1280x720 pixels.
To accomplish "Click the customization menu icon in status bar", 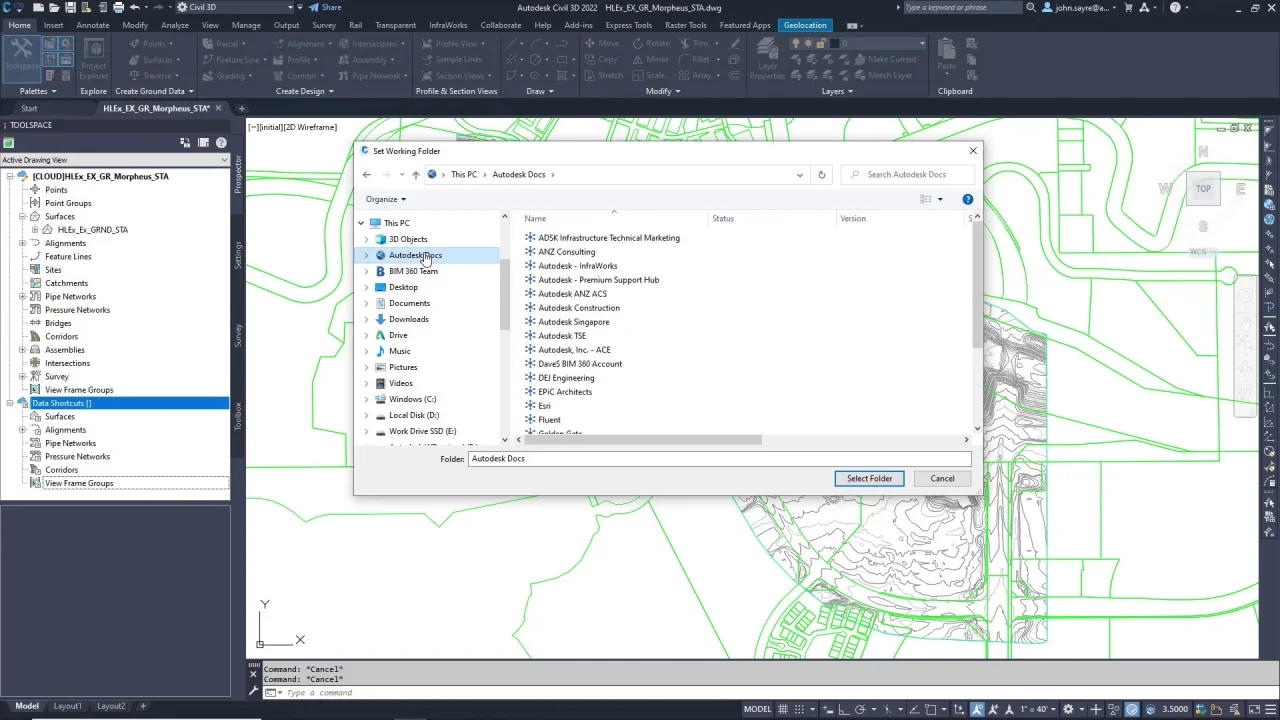I will point(1270,709).
